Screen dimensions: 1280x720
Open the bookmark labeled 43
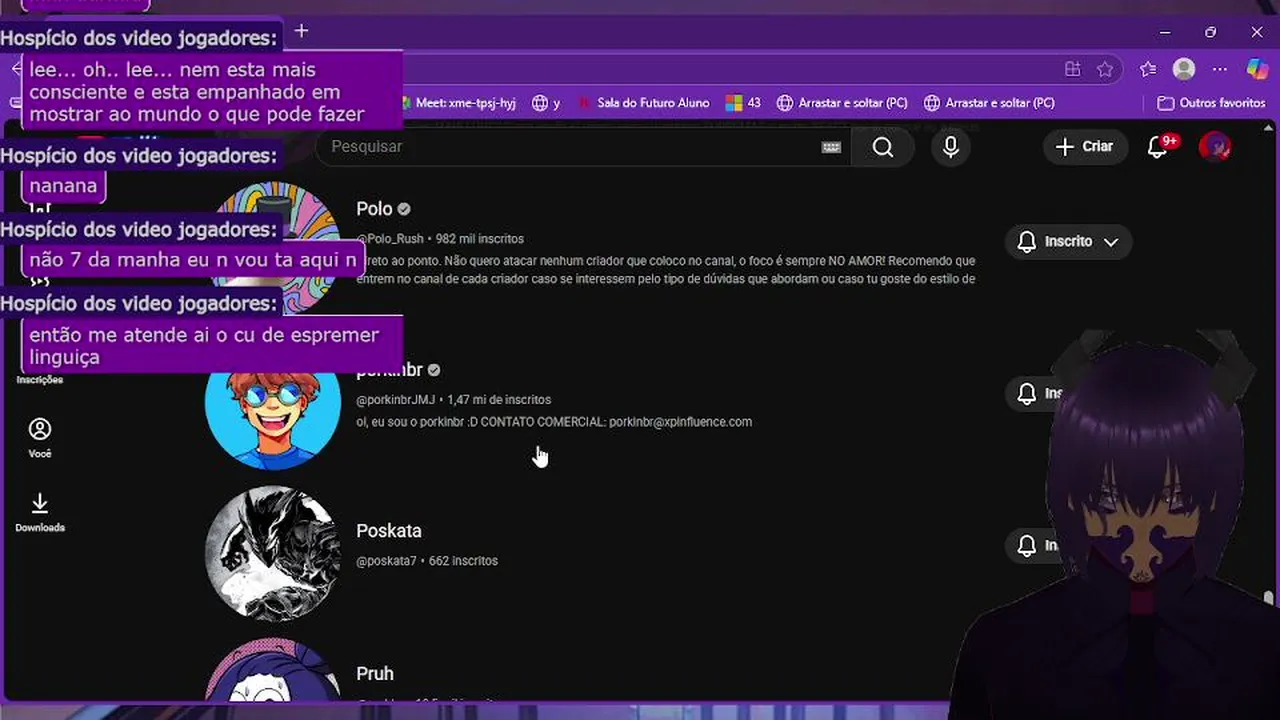click(x=743, y=103)
